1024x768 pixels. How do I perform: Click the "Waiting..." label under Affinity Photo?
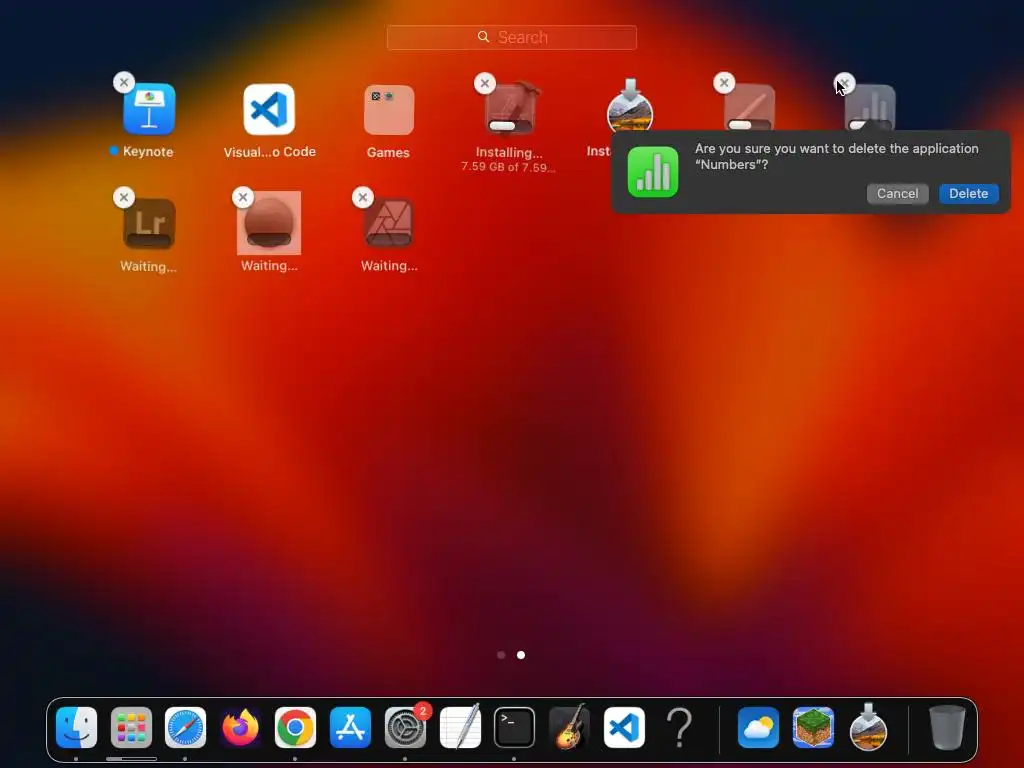point(389,266)
